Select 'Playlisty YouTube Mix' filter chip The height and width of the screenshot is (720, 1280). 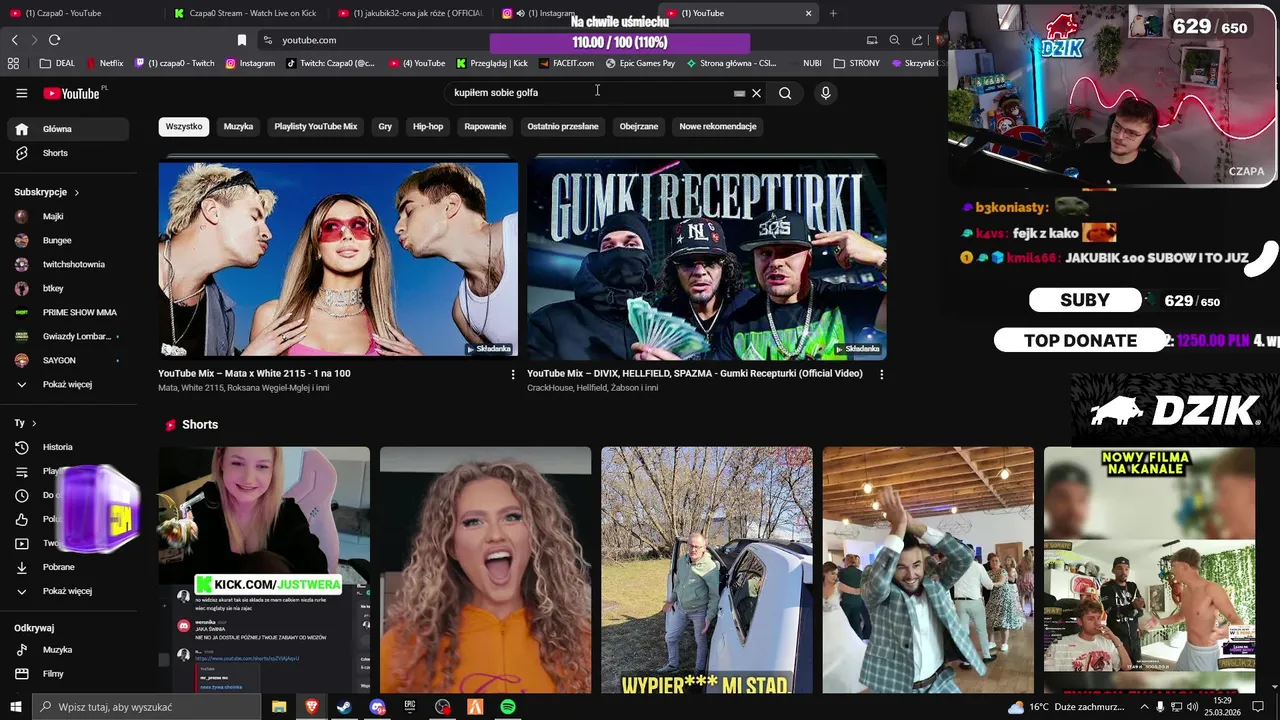[x=316, y=126]
